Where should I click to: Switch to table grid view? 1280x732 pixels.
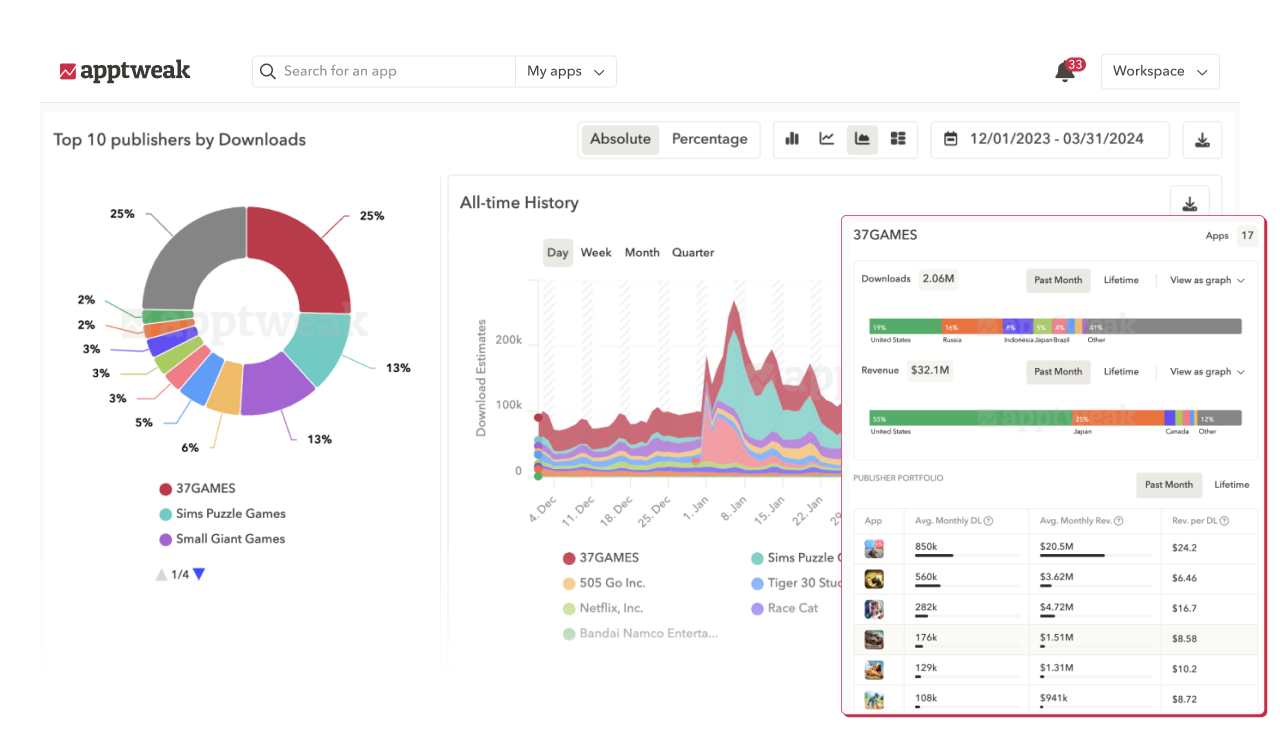[x=898, y=139]
